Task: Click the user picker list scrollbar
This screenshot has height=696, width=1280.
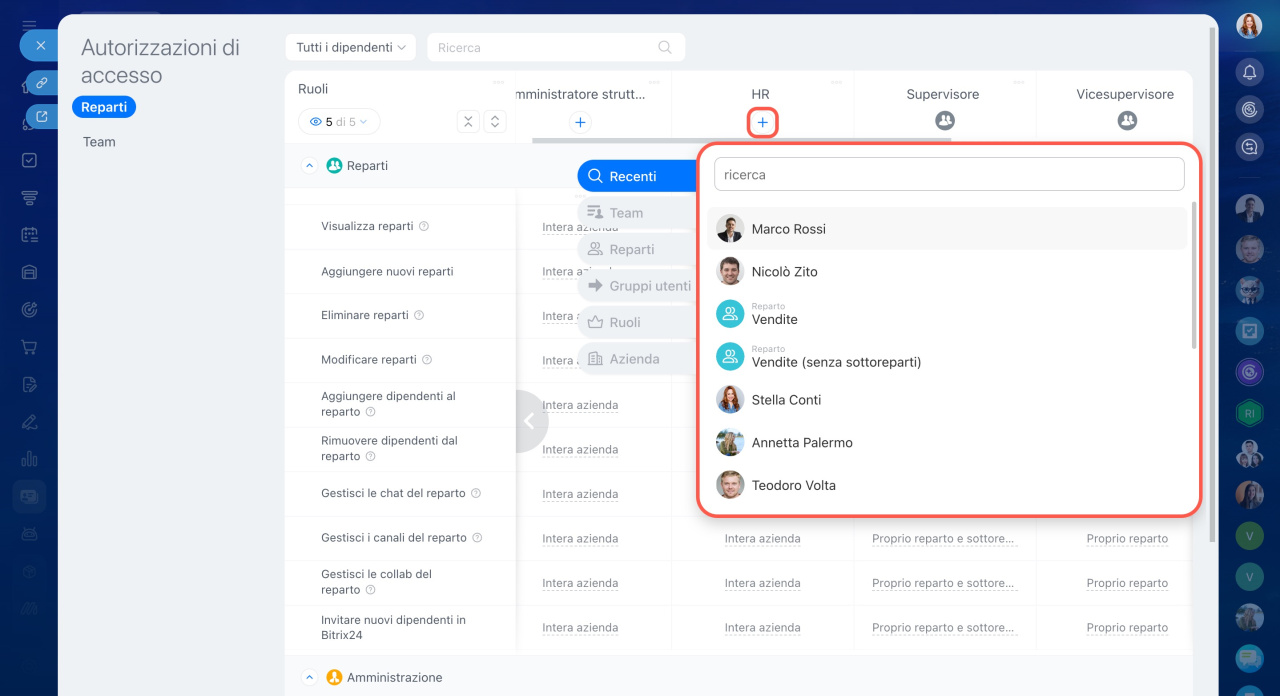Action: (1194, 277)
